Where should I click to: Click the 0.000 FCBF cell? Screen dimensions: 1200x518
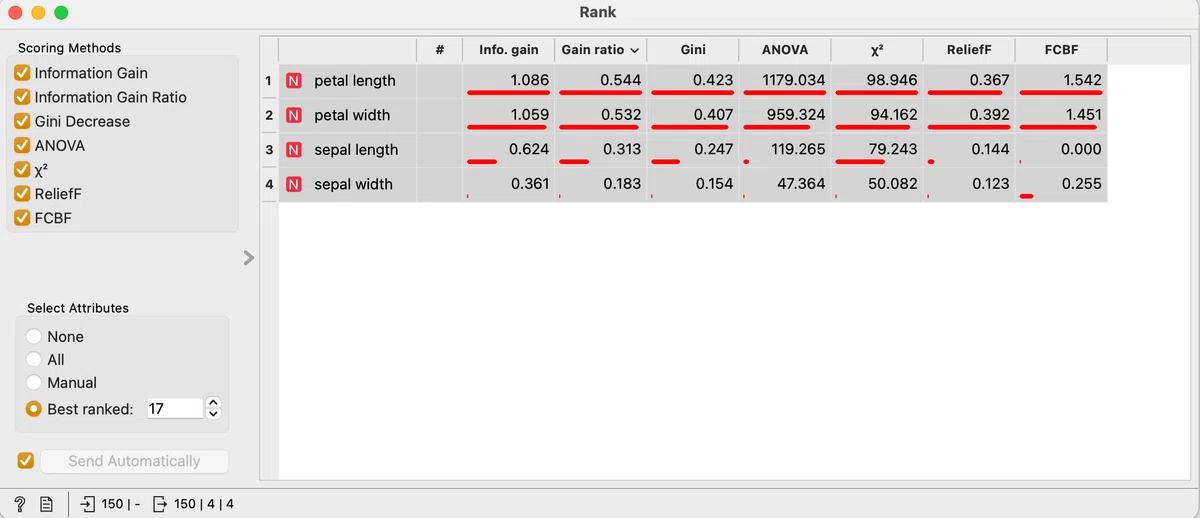point(1062,150)
